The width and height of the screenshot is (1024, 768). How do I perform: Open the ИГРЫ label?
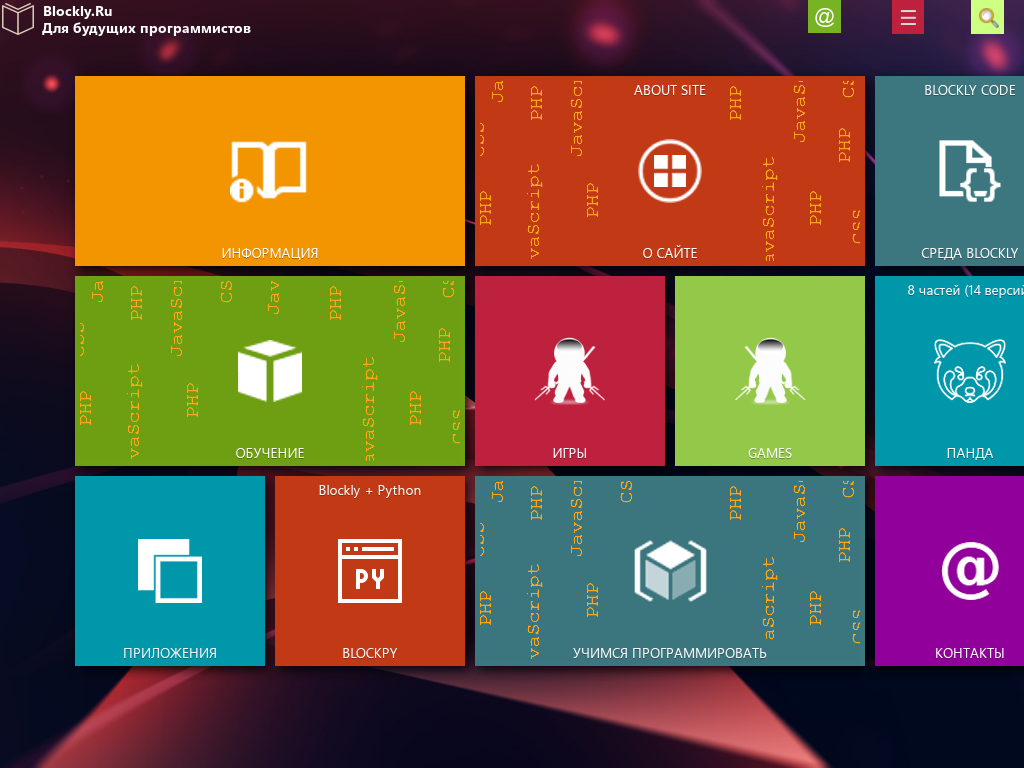point(569,453)
